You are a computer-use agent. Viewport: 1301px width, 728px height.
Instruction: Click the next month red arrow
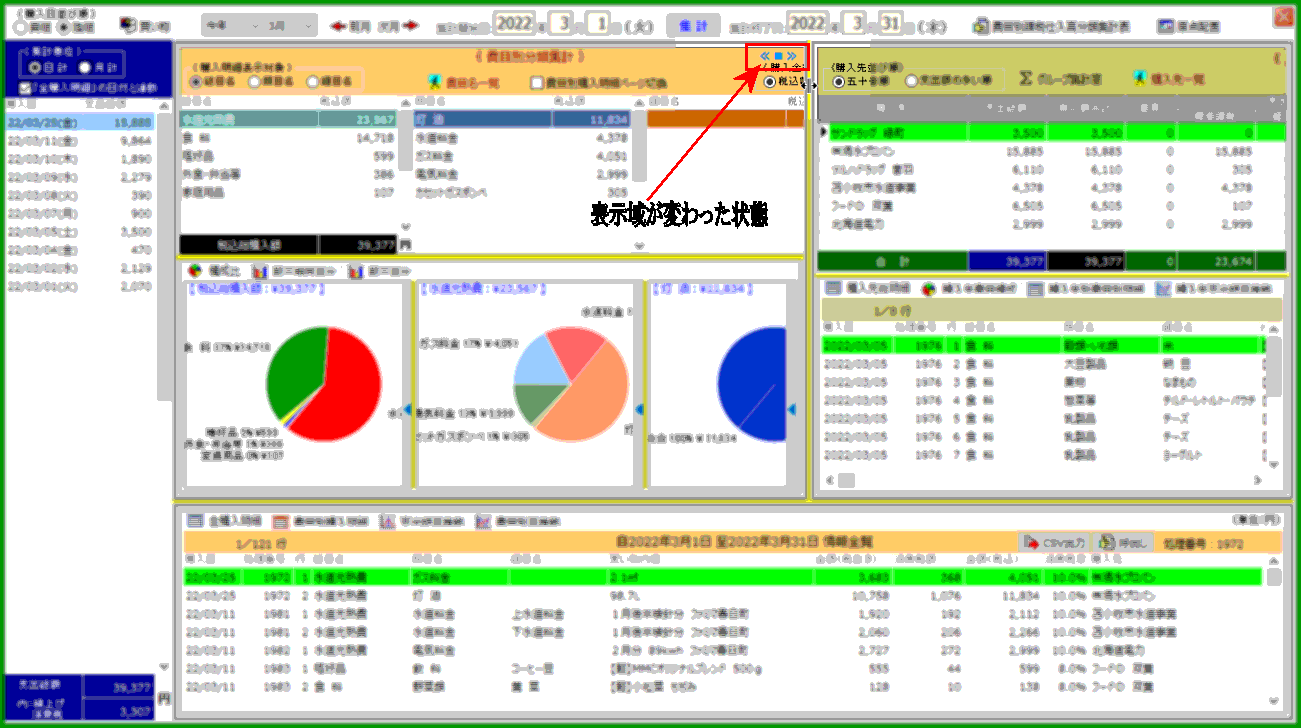pos(409,26)
